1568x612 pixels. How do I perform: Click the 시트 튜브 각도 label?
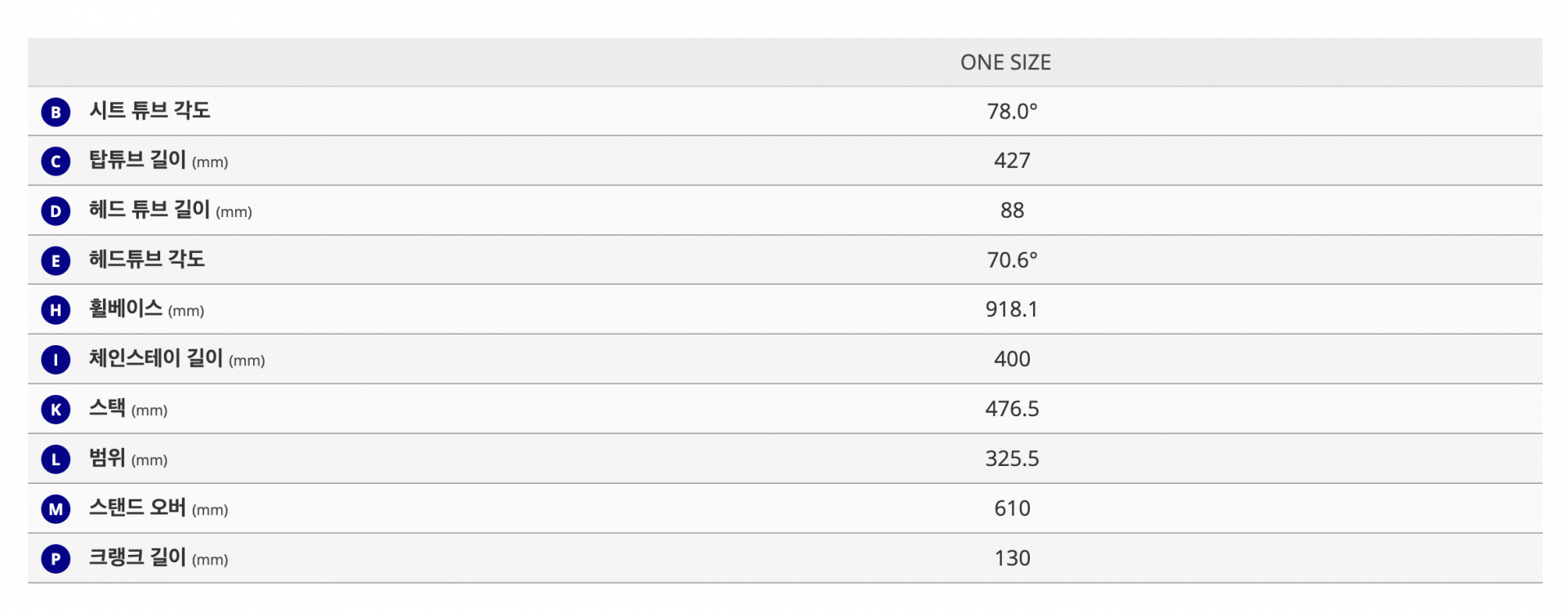pyautogui.click(x=149, y=111)
